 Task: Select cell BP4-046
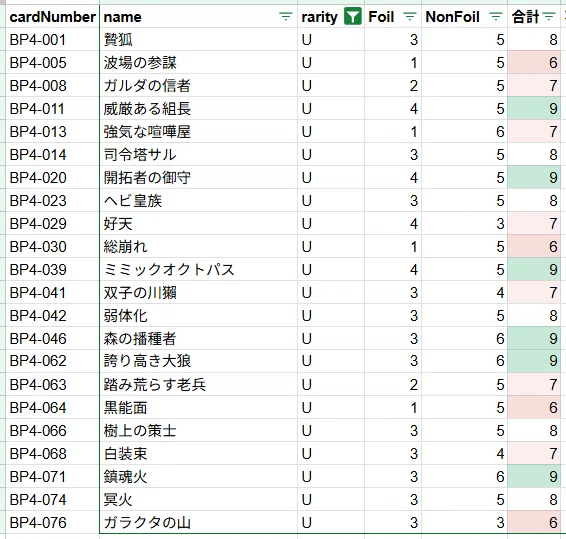point(52,339)
